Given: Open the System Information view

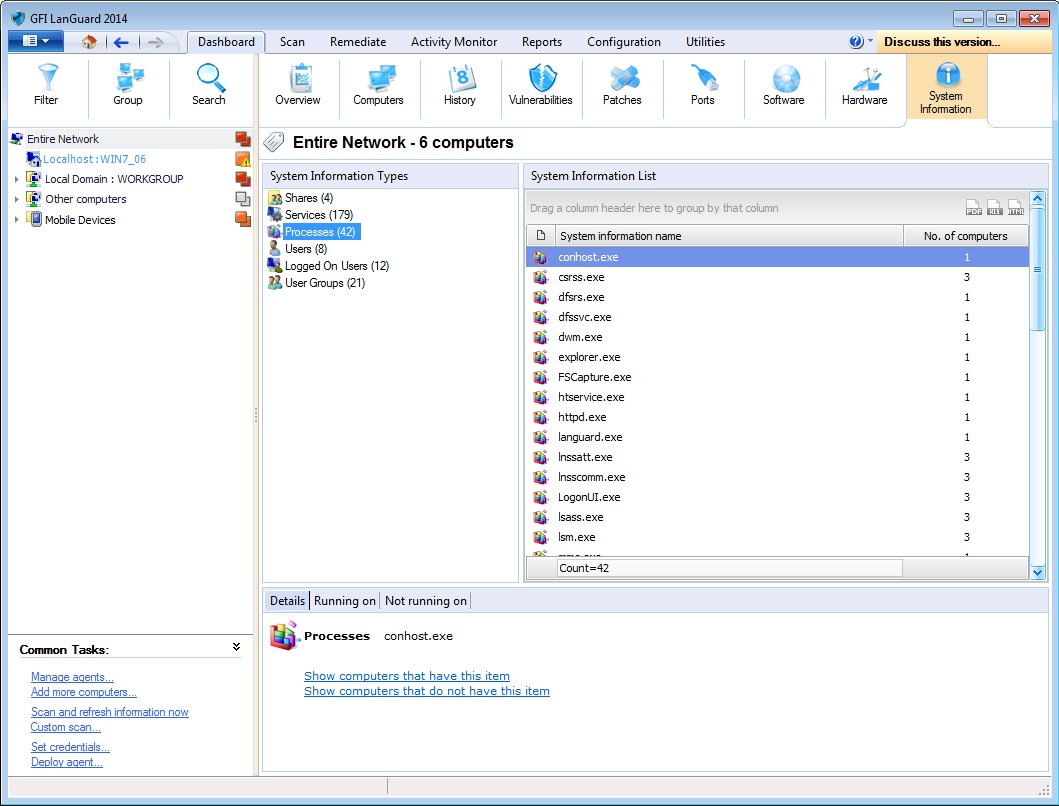Looking at the screenshot, I should [946, 89].
